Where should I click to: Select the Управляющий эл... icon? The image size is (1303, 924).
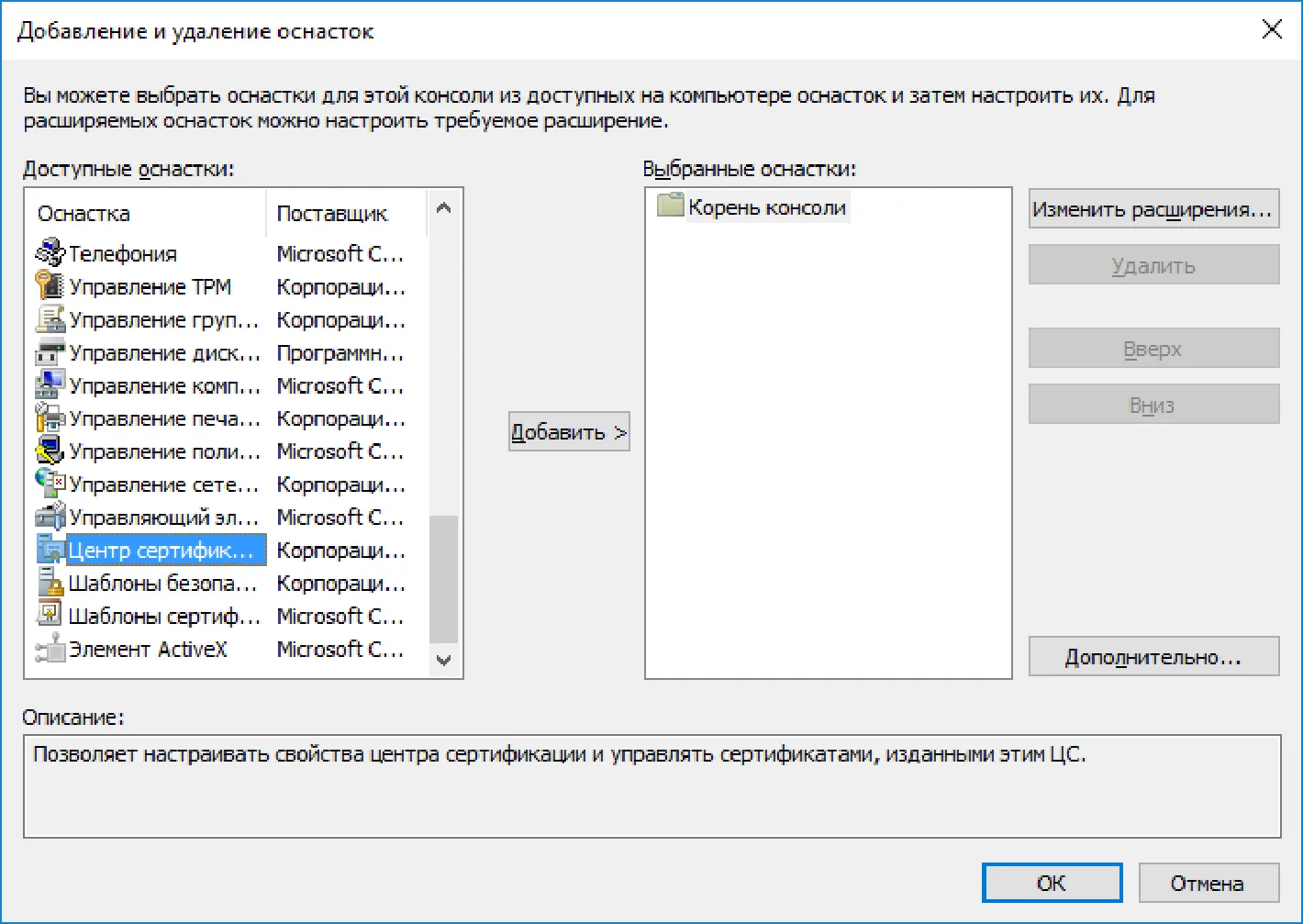click(x=50, y=517)
